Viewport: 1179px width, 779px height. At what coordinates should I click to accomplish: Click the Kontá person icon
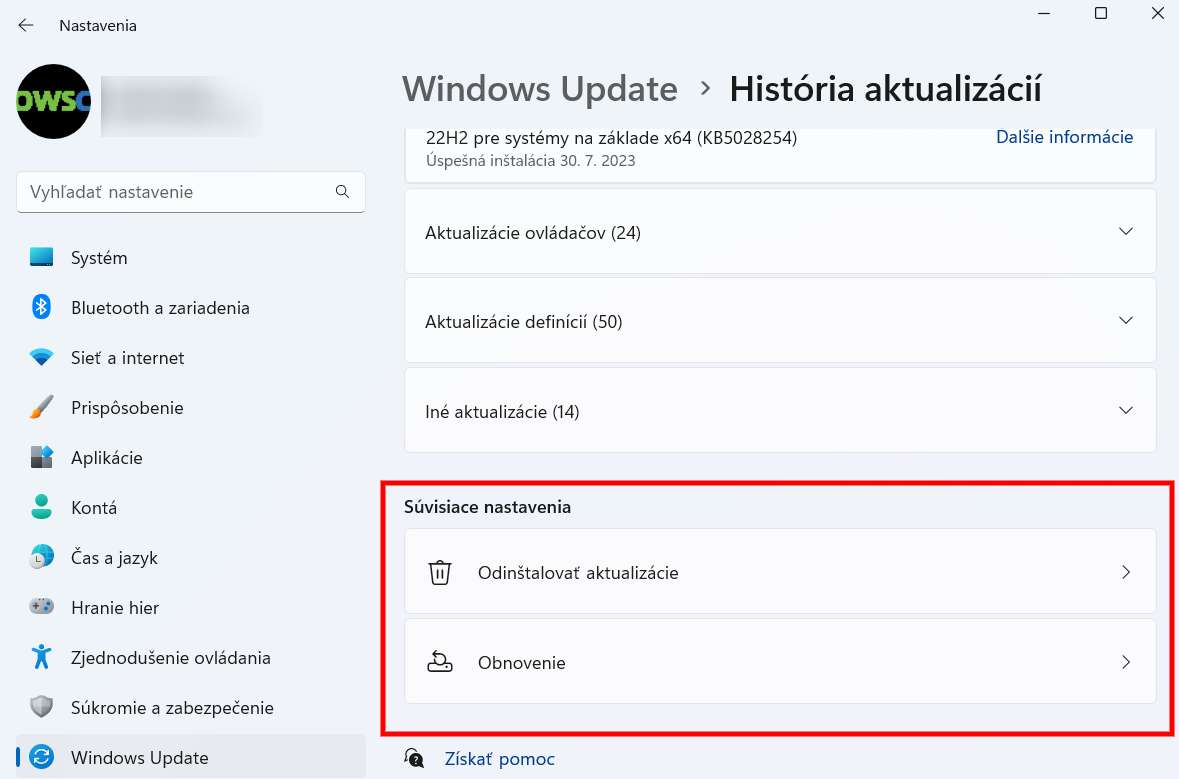point(41,507)
